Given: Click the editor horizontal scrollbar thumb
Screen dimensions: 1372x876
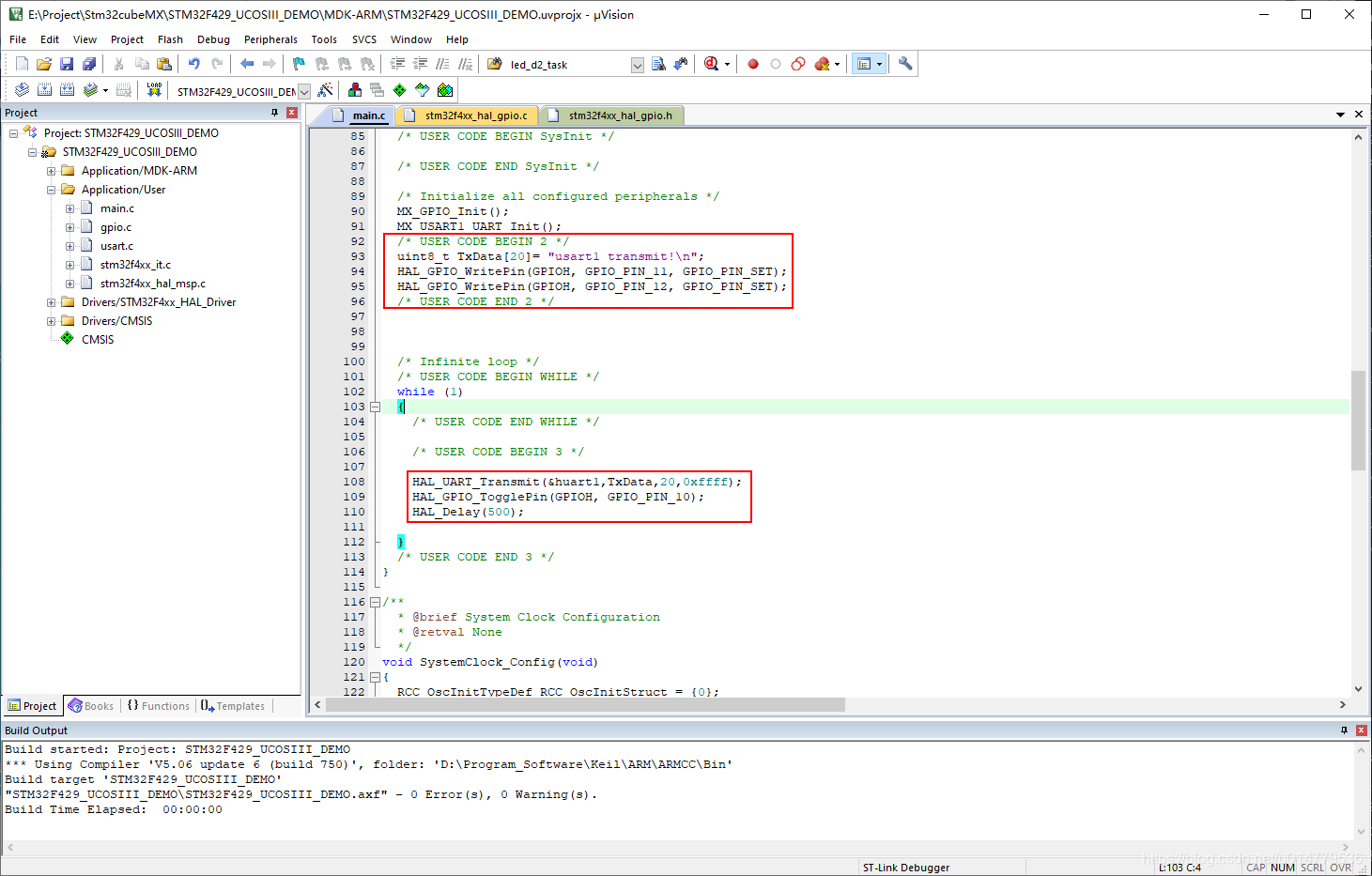Looking at the screenshot, I should click(585, 704).
